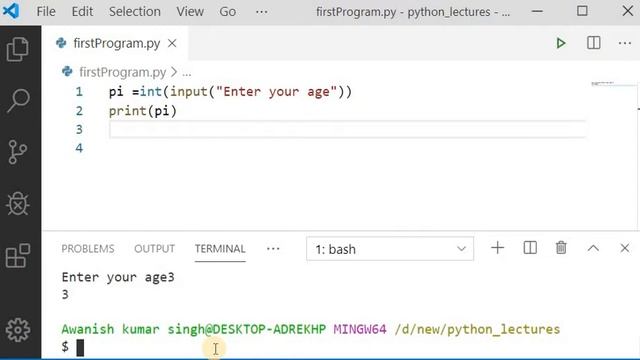The height and width of the screenshot is (360, 640).
Task: Click the code minimap preview
Action: [x=602, y=83]
